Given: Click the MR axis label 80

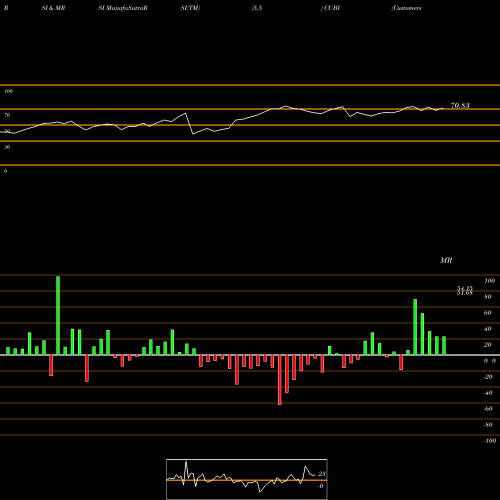Looking at the screenshot, I should (x=488, y=297).
